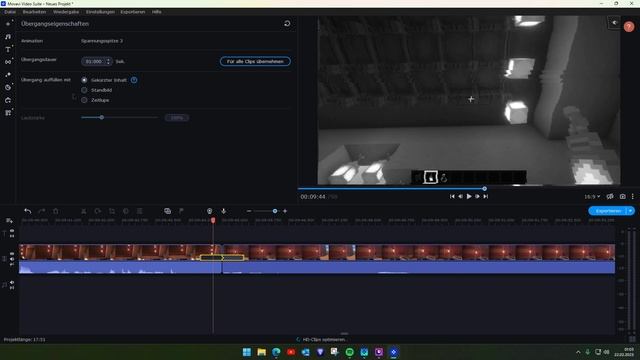
Task: Open the Effects tab with magic wand
Action: tap(8, 75)
